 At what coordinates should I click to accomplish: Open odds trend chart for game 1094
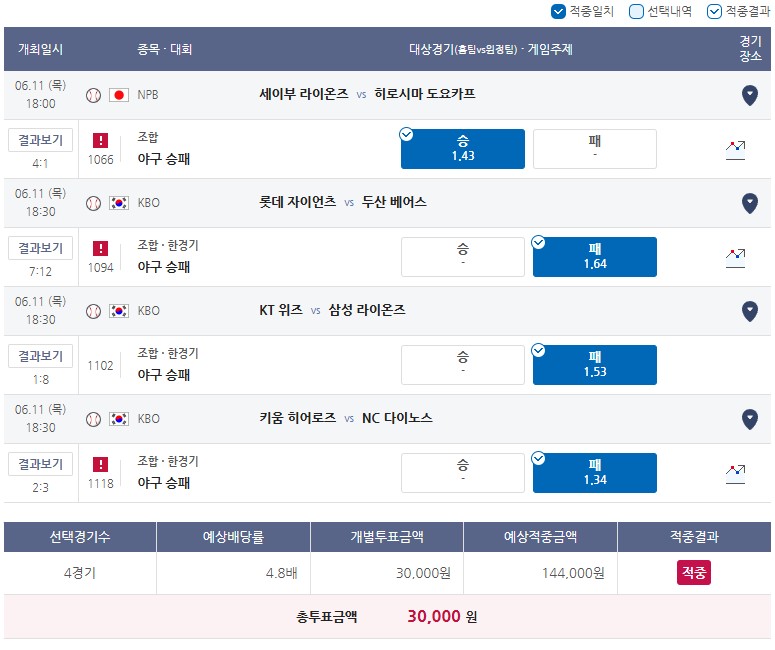[x=735, y=258]
